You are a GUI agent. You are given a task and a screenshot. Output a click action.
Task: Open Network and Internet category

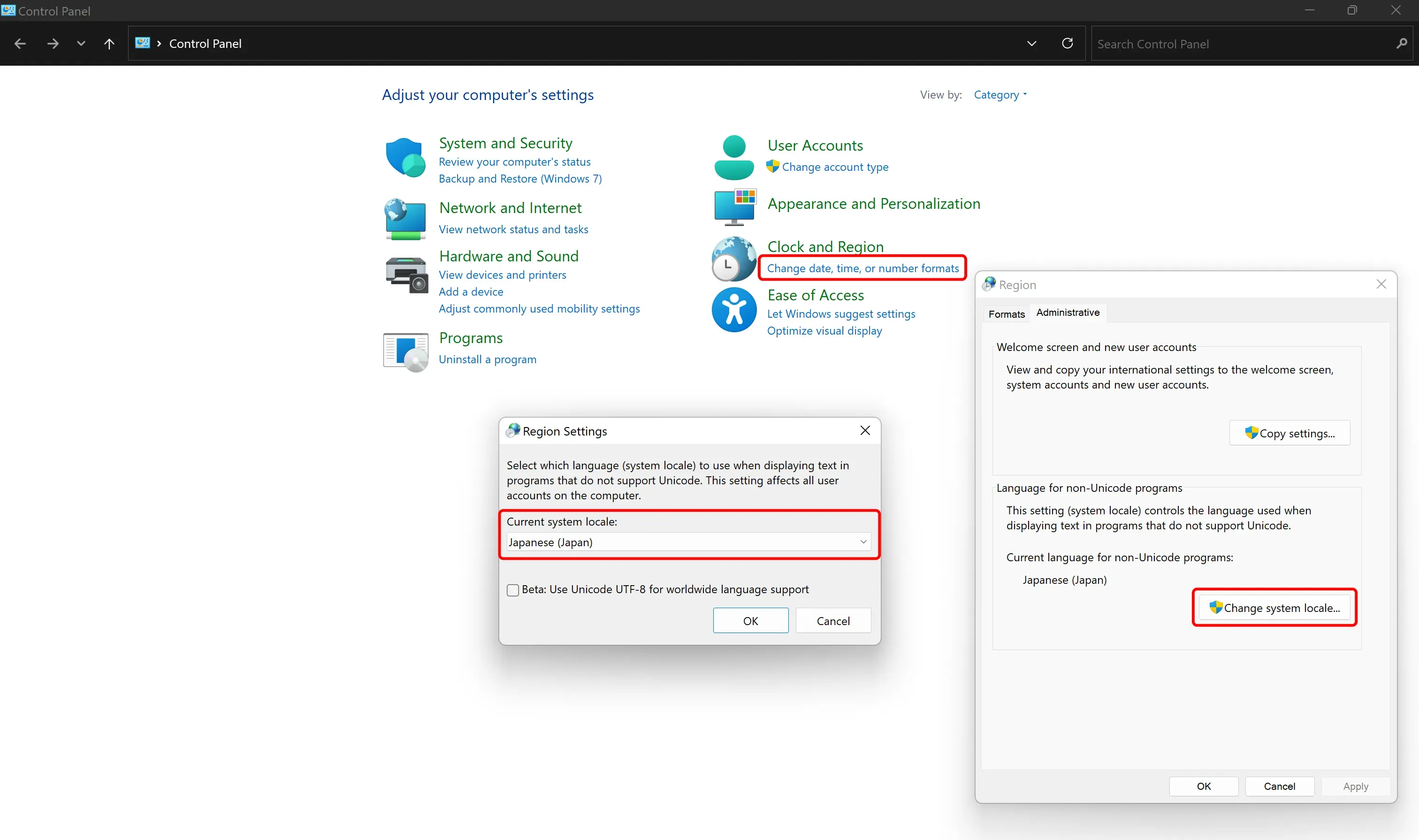(x=510, y=208)
